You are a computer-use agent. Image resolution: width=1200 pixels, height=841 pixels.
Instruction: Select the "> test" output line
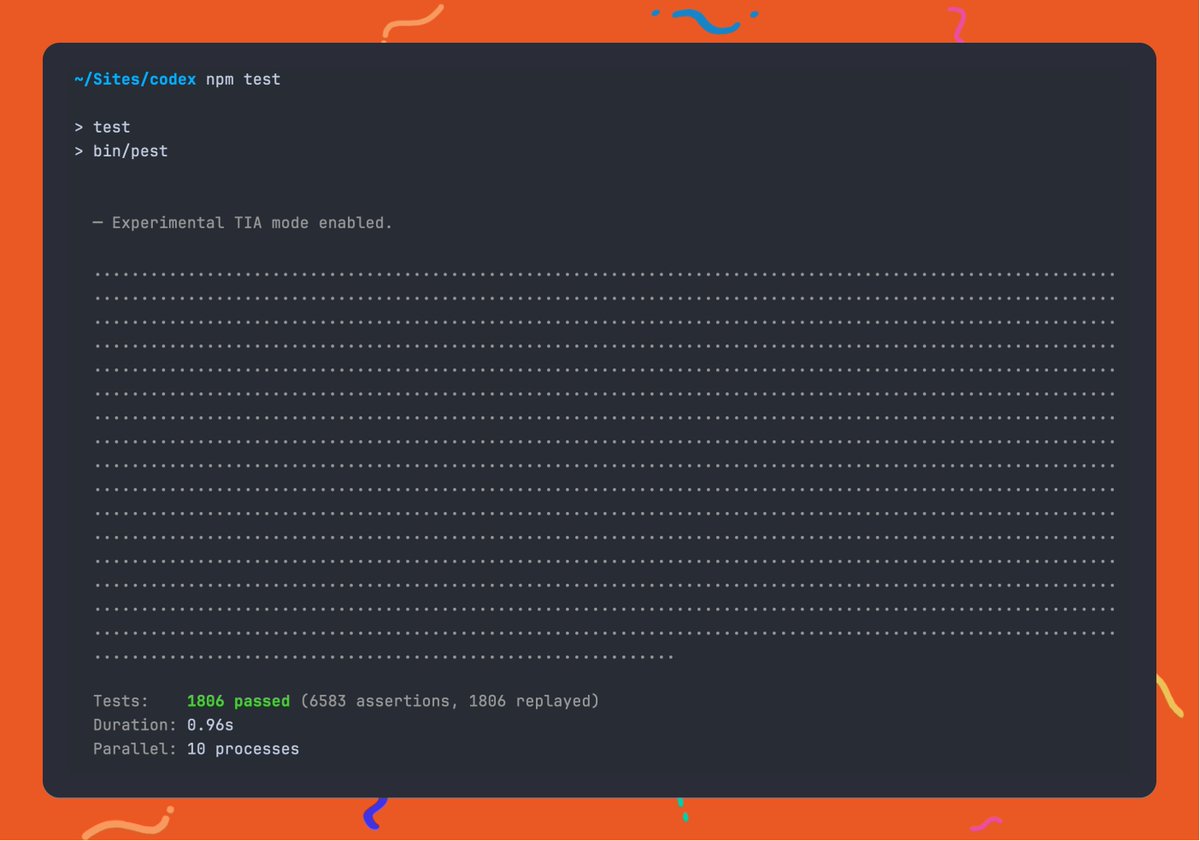(102, 127)
